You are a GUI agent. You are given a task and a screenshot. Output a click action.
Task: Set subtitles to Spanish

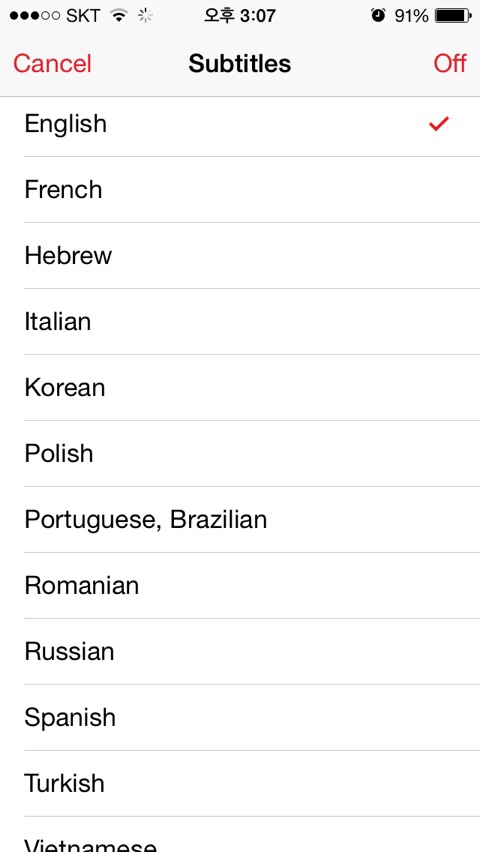[240, 717]
